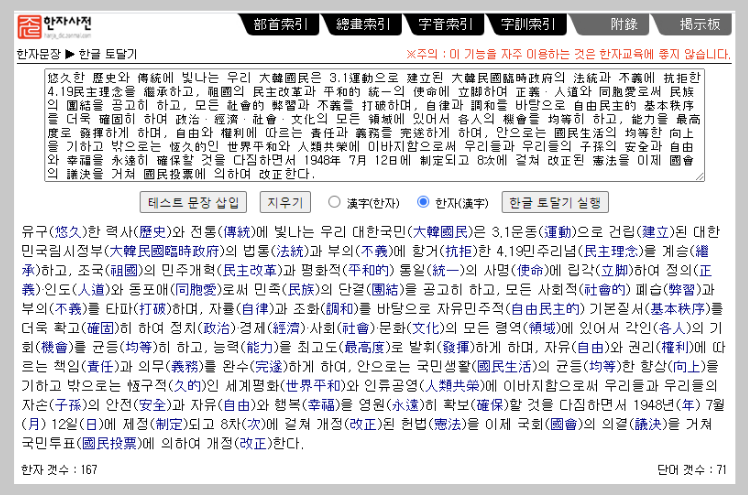
Task: Click the 祖國 hanja link
Action: tap(124, 270)
